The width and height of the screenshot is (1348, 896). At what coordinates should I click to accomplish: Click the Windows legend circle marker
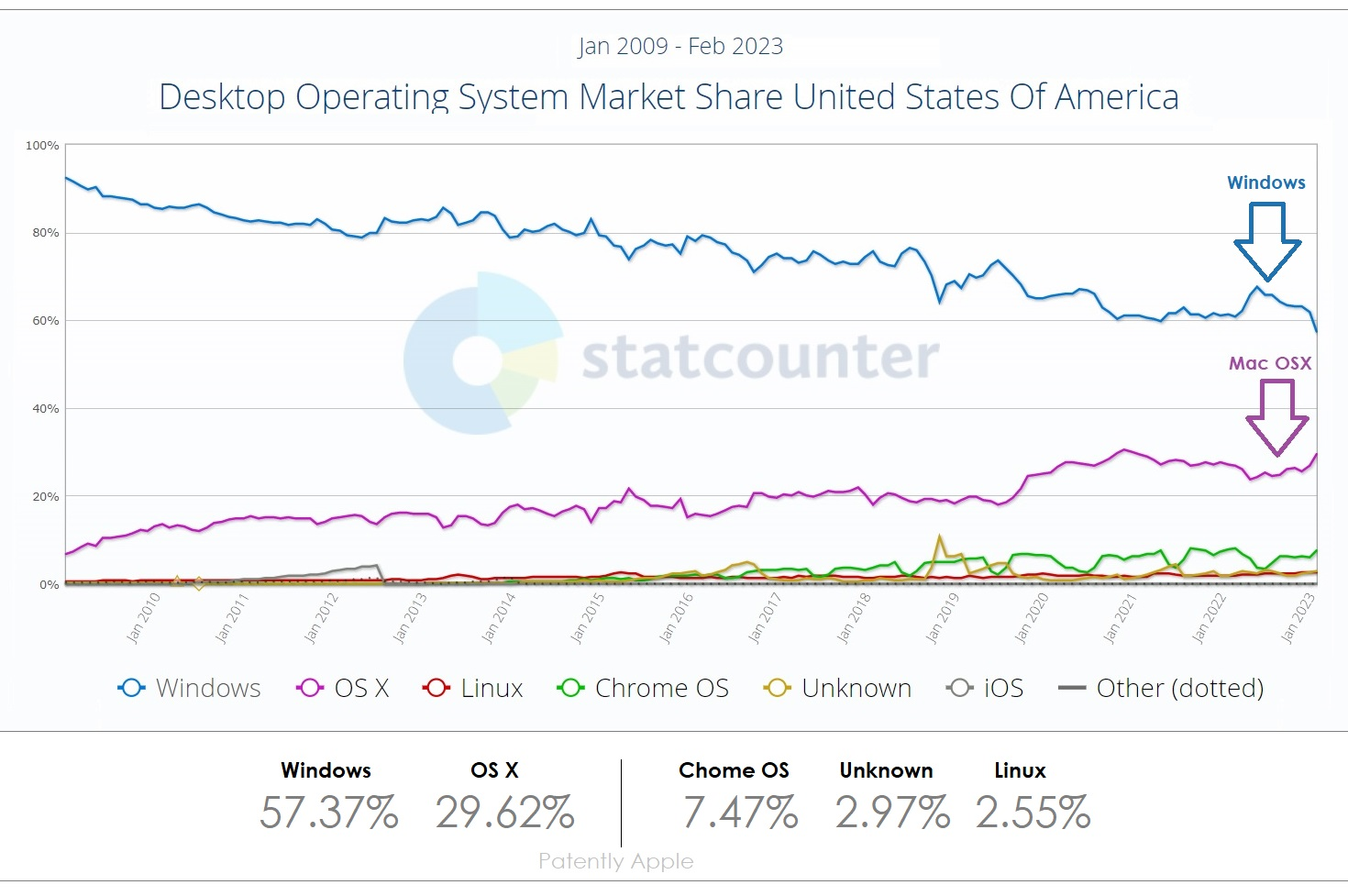click(131, 688)
